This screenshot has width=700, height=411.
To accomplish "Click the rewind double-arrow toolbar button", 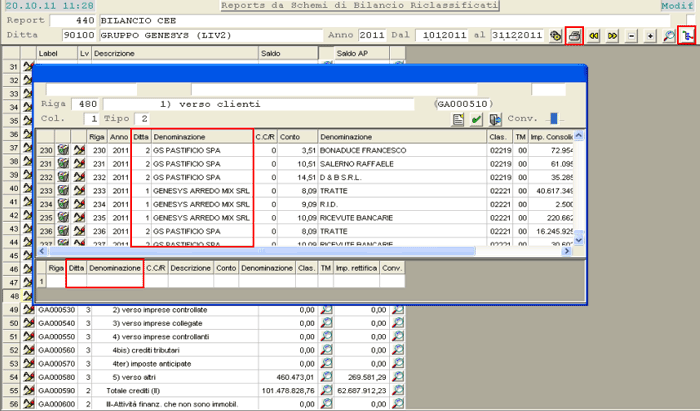I will click(594, 36).
